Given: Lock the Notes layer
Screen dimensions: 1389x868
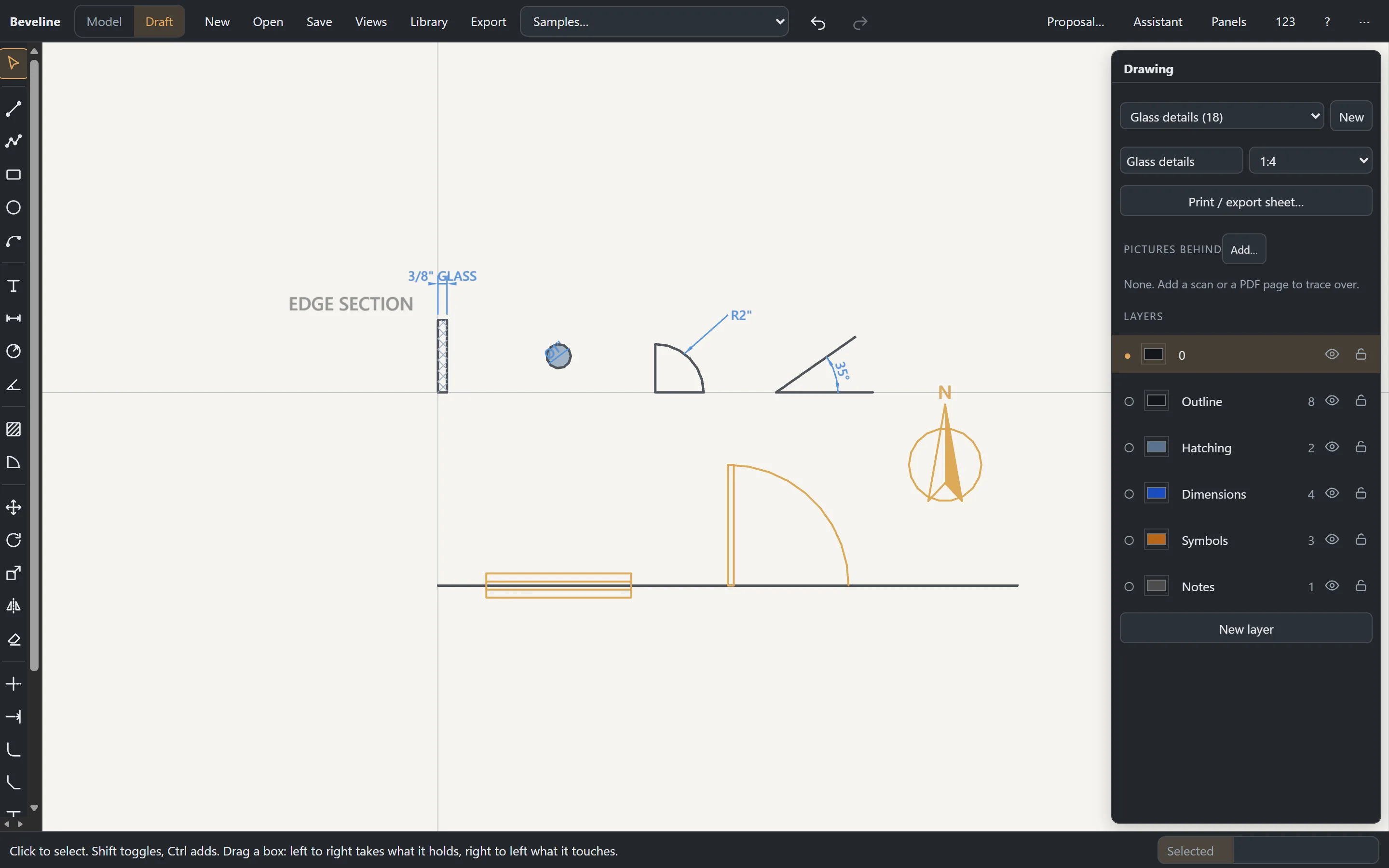Looking at the screenshot, I should point(1361,586).
